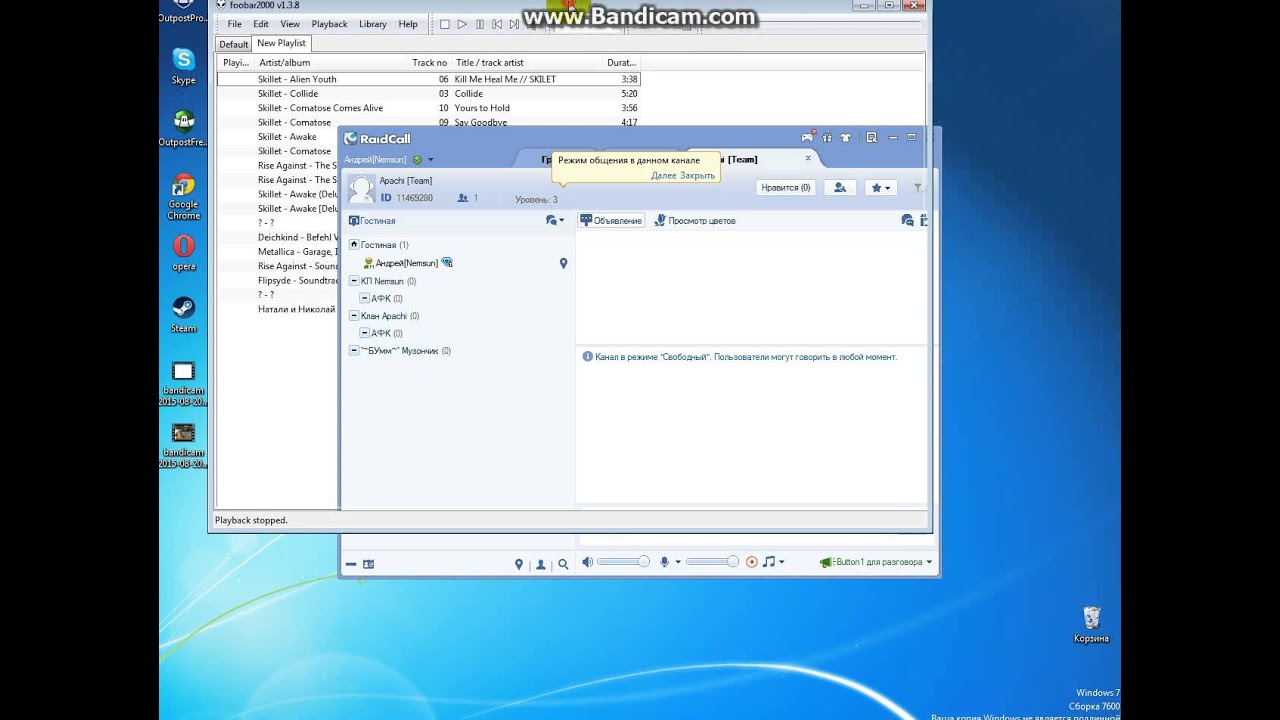Open the foobar2000 Library menu
1280x720 pixels.
coord(373,24)
